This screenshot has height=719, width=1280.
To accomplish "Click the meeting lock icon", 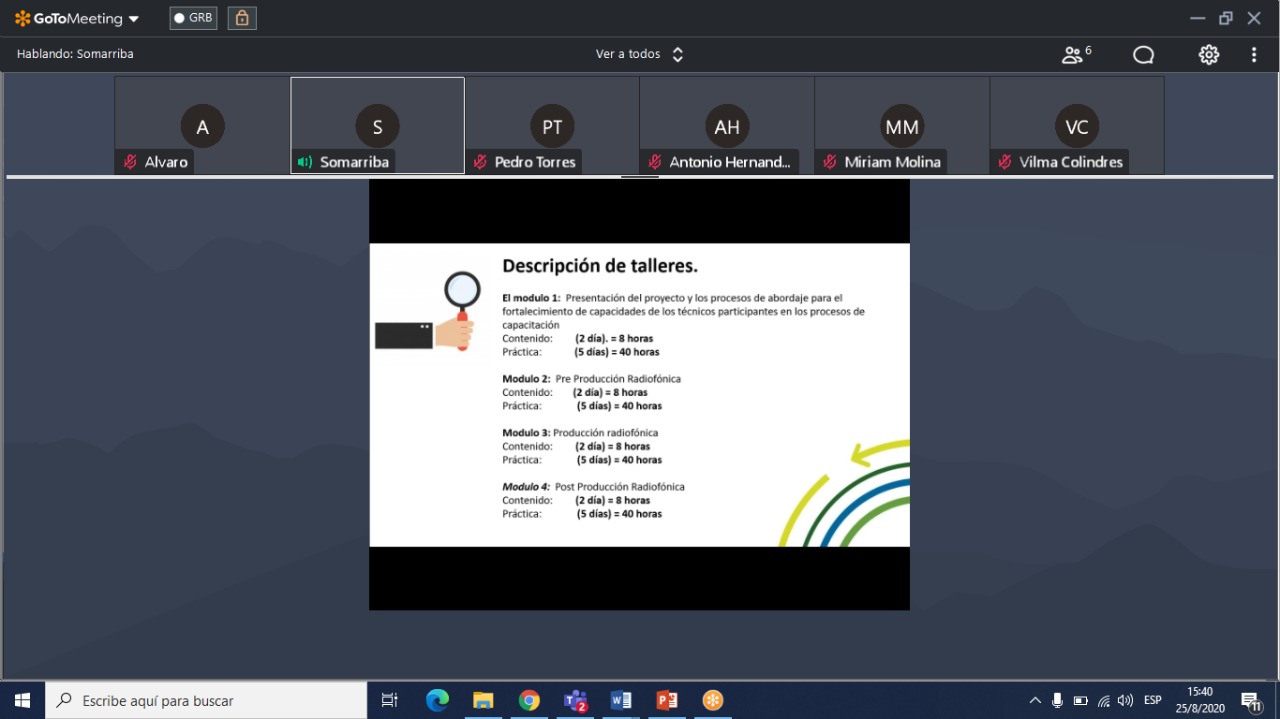I will (x=242, y=18).
